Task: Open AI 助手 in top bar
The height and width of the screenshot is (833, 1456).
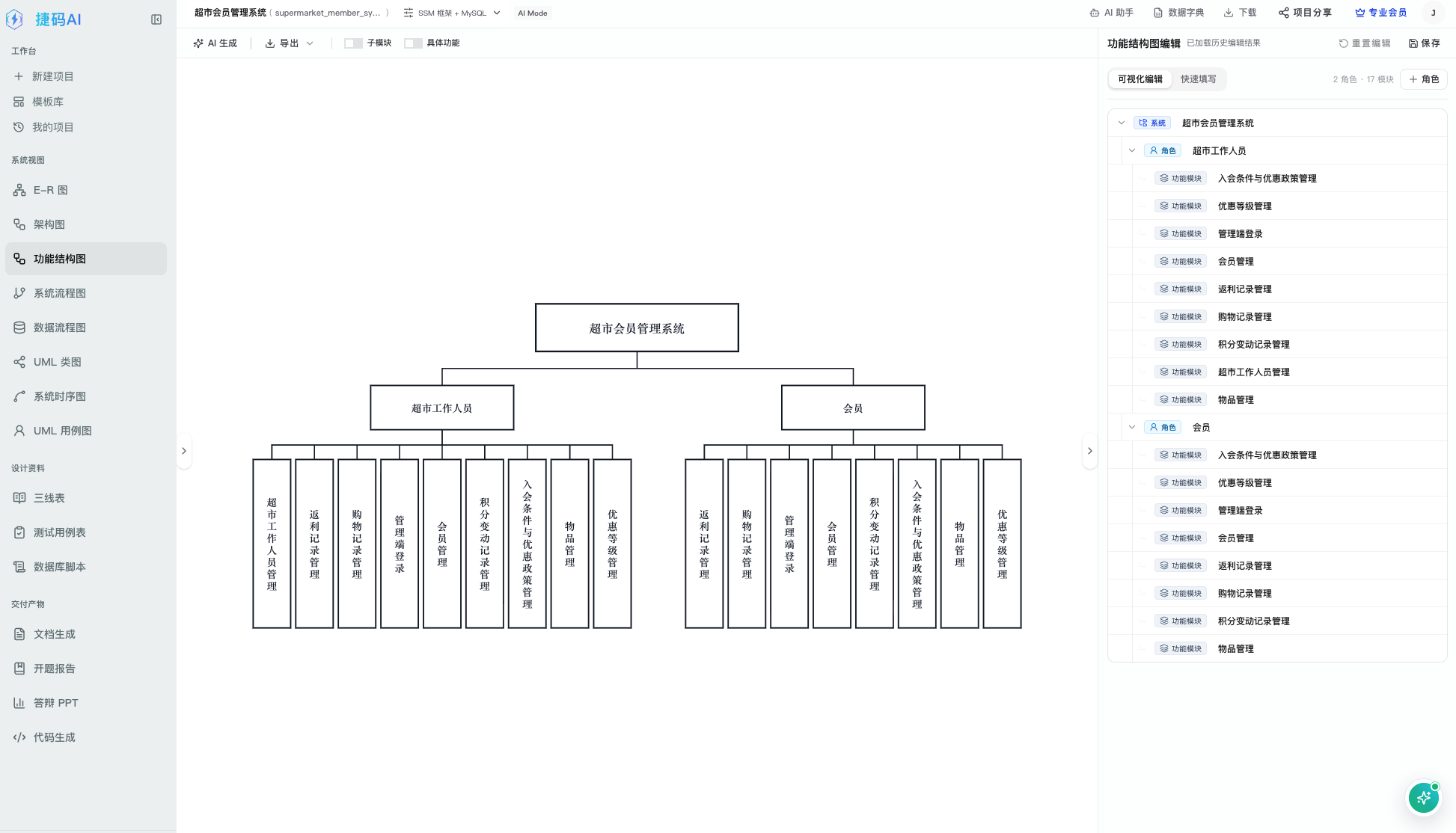Action: click(x=1111, y=13)
